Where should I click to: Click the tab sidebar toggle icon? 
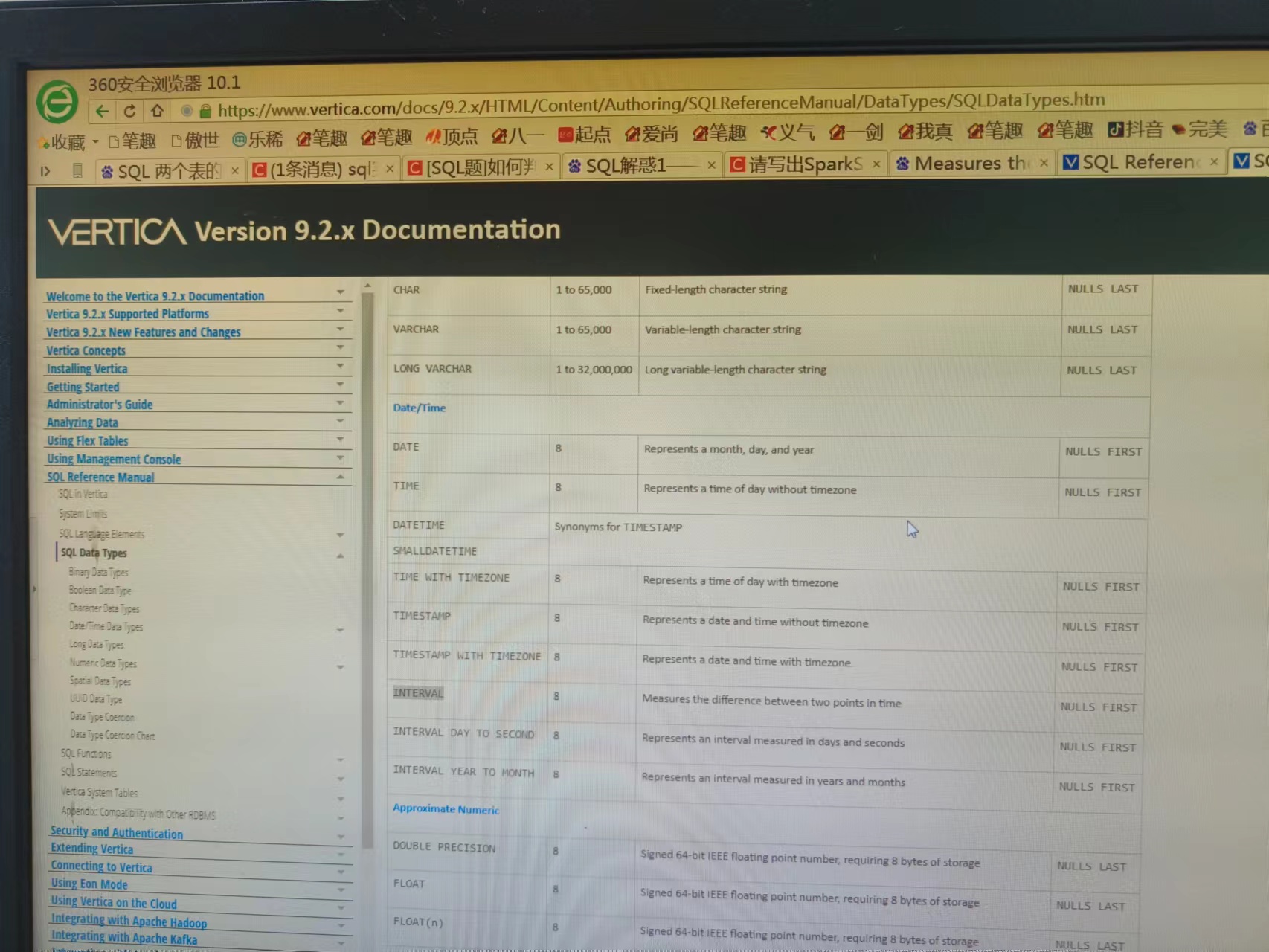(45, 171)
